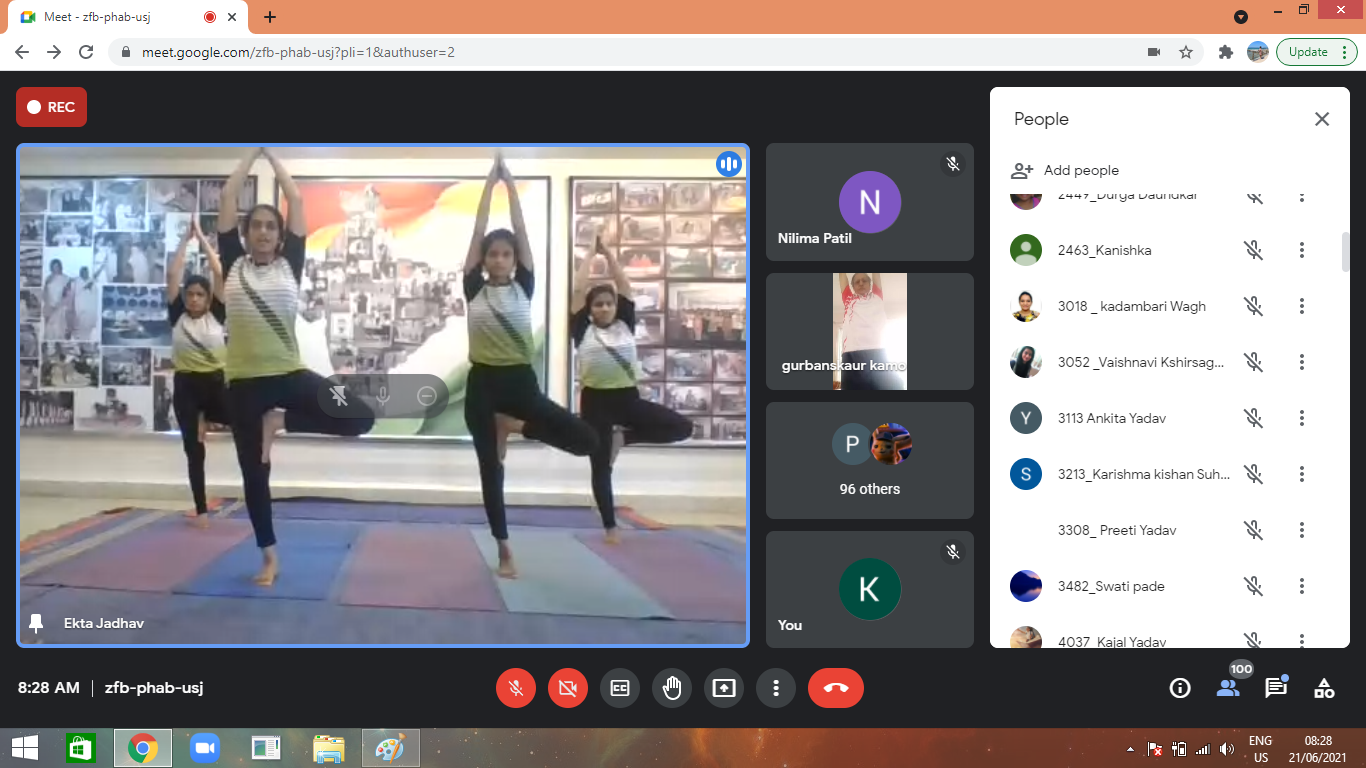
Task: Open Paint from the taskbar
Action: (390, 747)
